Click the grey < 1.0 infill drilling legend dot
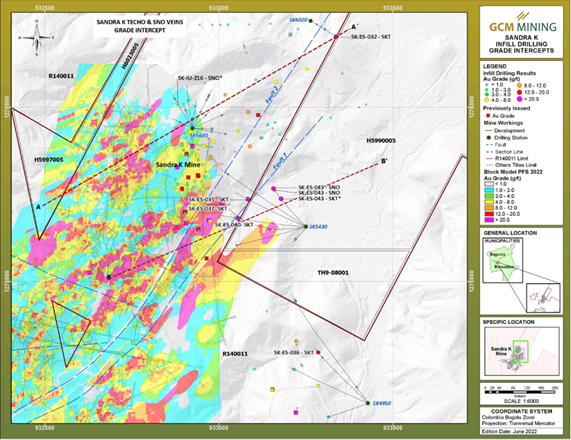Screen dimensions: 571x440 click(487, 85)
